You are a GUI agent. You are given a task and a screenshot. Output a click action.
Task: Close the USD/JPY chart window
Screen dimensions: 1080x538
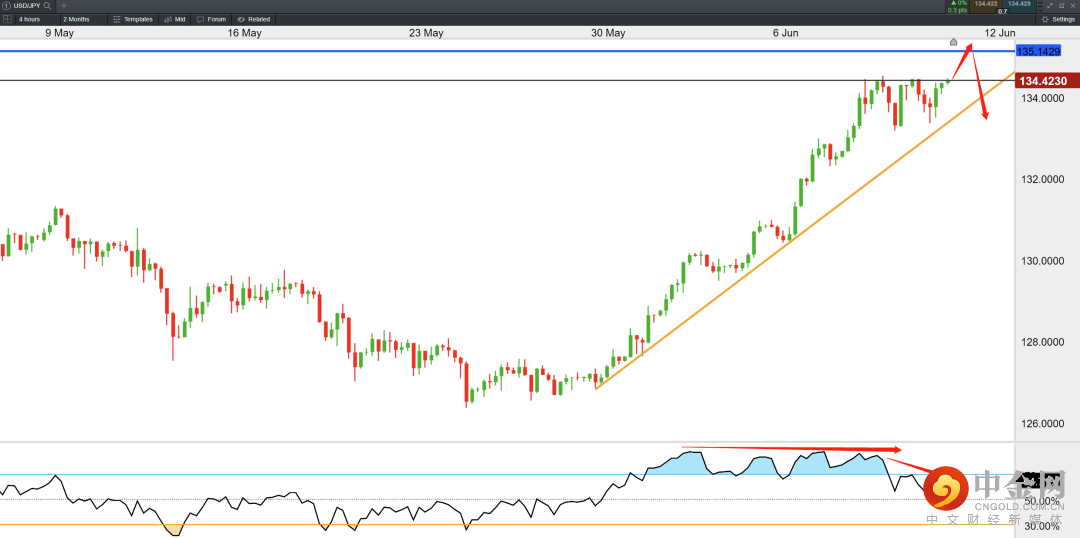tap(1073, 6)
